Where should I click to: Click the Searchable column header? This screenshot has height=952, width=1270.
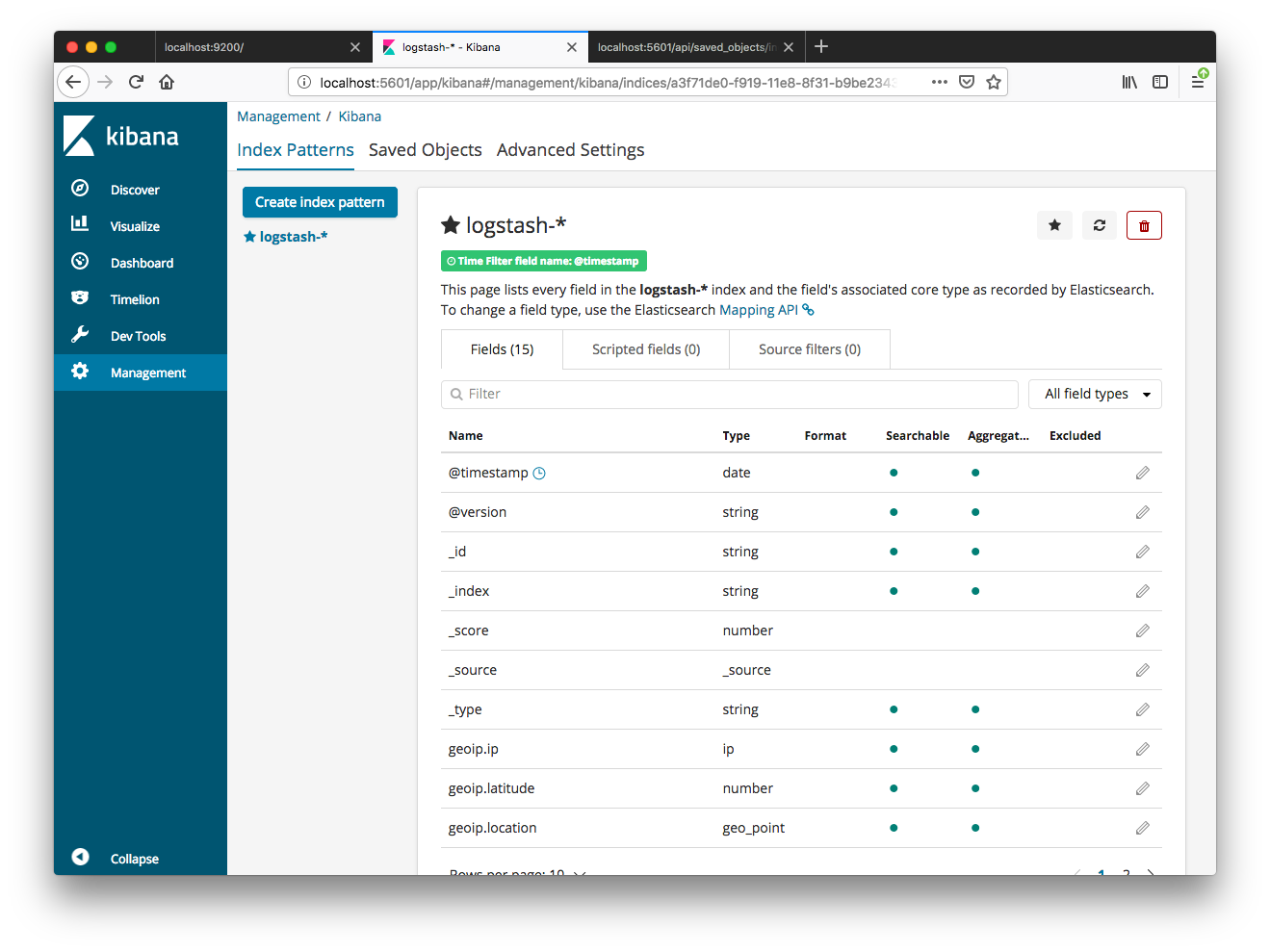[x=918, y=436]
